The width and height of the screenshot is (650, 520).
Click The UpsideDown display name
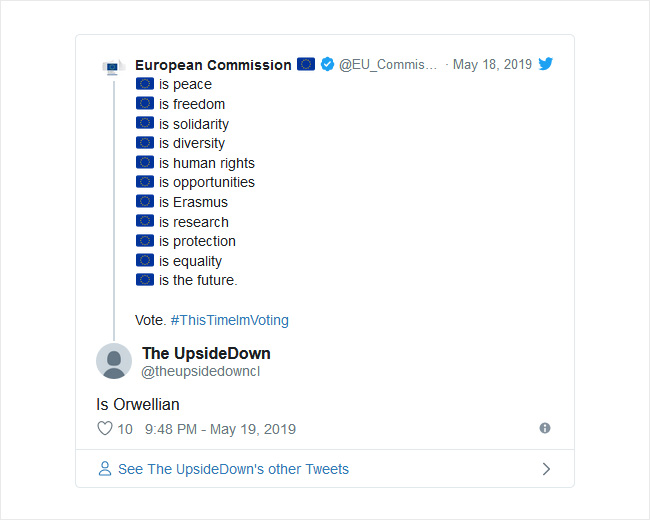[206, 353]
